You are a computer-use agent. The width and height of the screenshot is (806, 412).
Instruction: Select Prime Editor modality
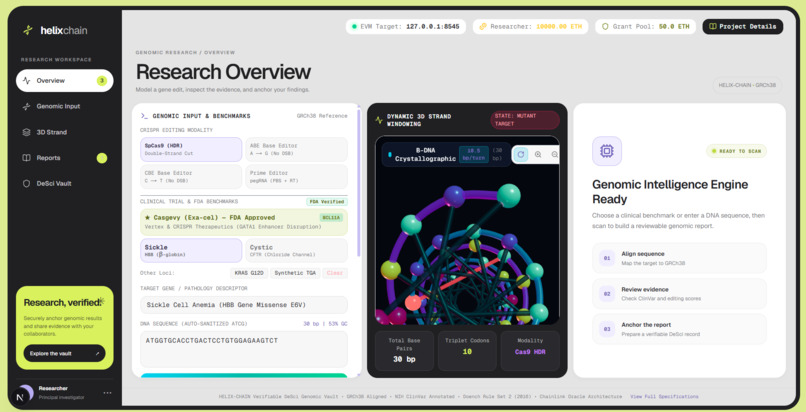point(296,177)
